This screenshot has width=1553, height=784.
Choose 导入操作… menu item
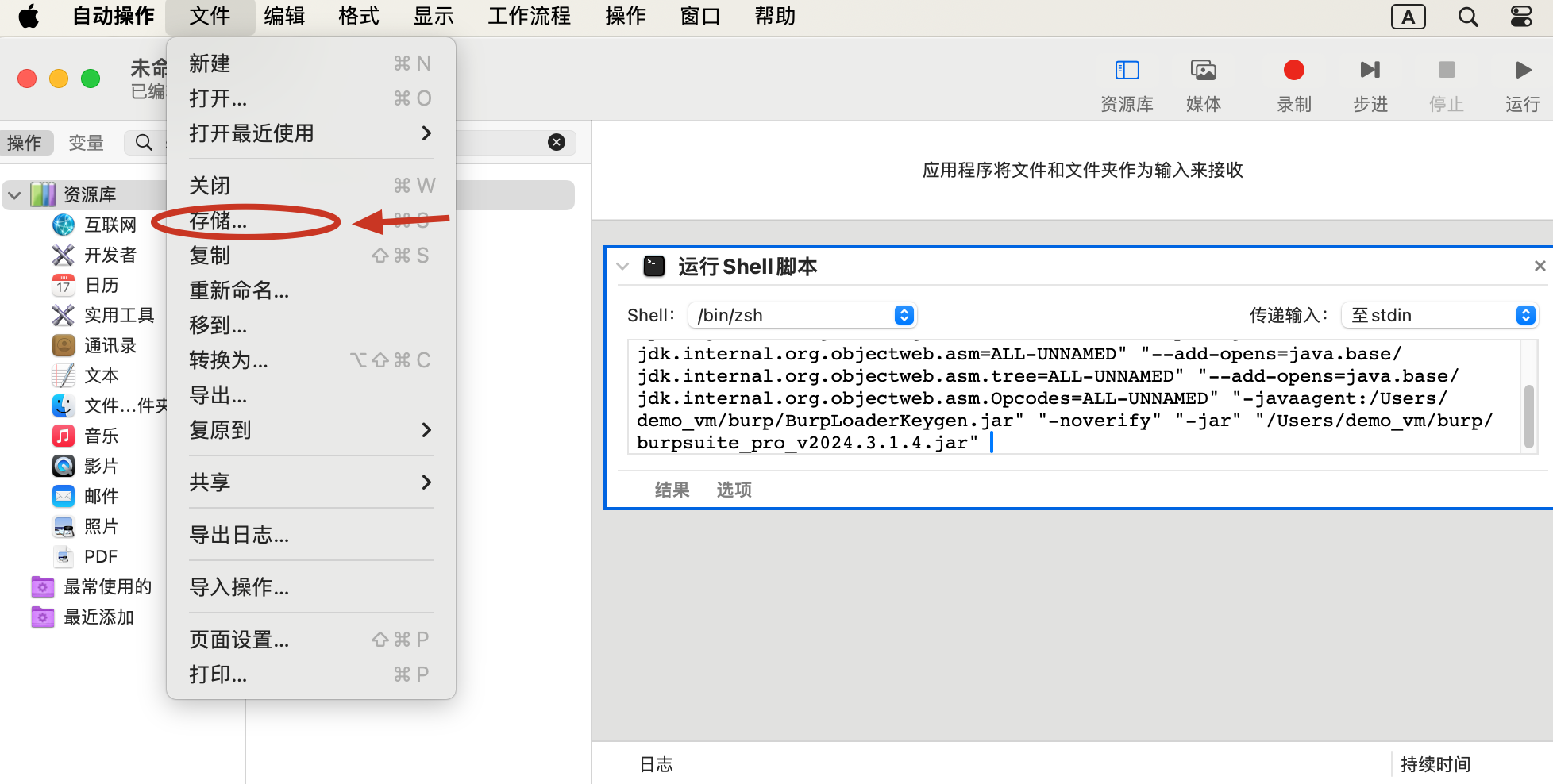click(311, 587)
